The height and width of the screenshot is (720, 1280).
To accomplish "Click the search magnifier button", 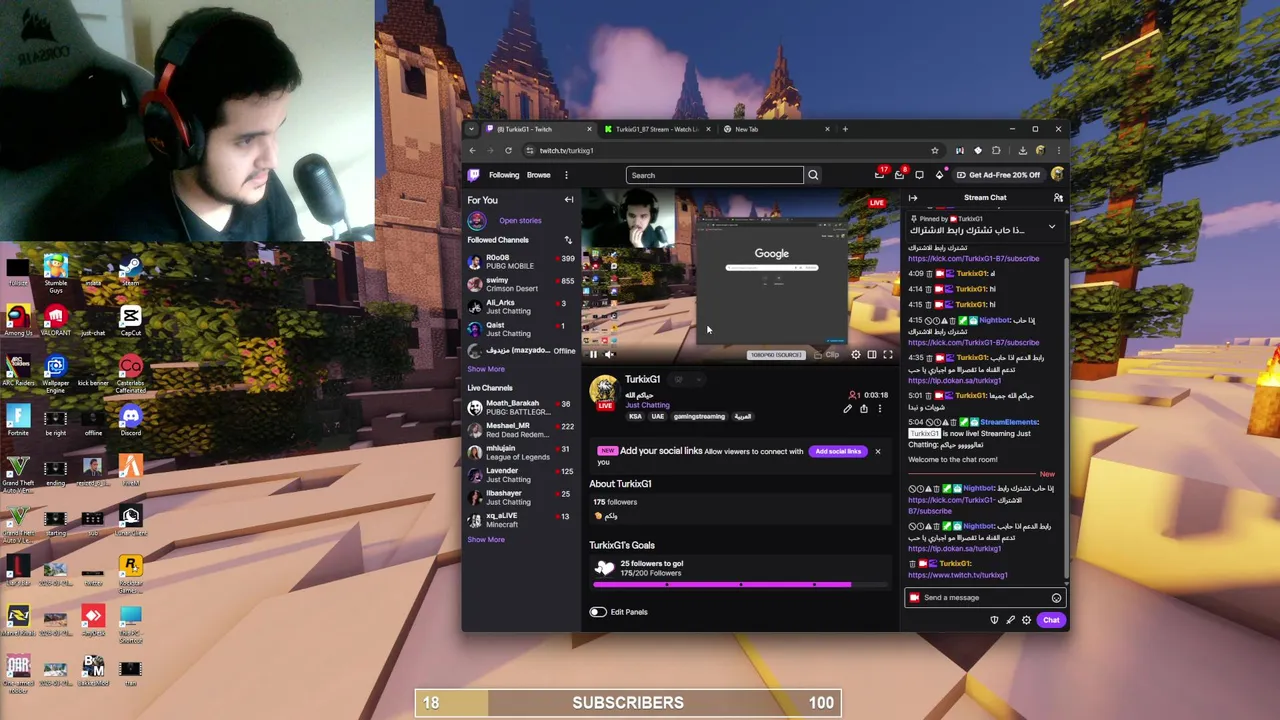I will point(813,175).
